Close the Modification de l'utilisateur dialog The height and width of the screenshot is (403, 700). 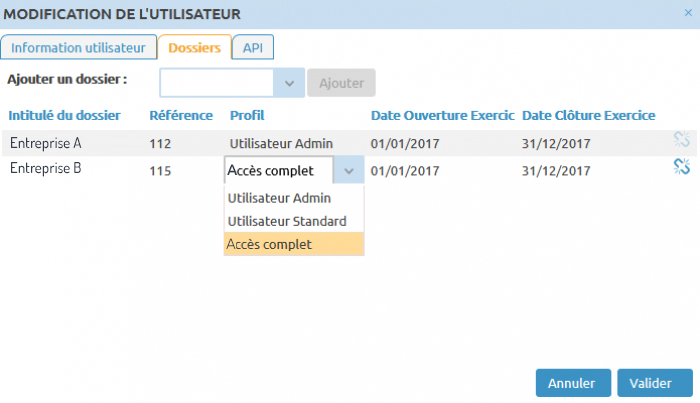point(688,13)
